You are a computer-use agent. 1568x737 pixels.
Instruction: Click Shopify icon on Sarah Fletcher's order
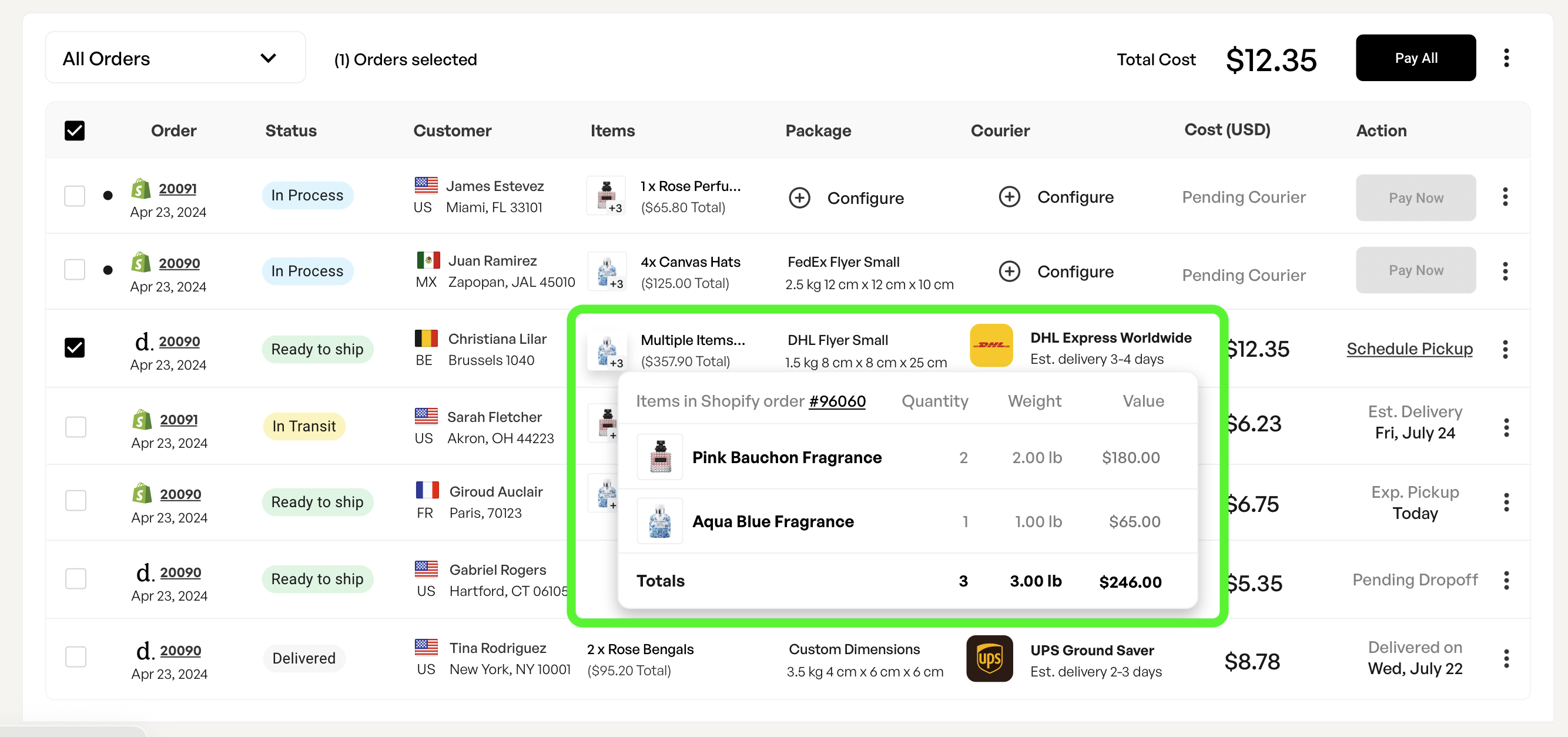pos(142,419)
